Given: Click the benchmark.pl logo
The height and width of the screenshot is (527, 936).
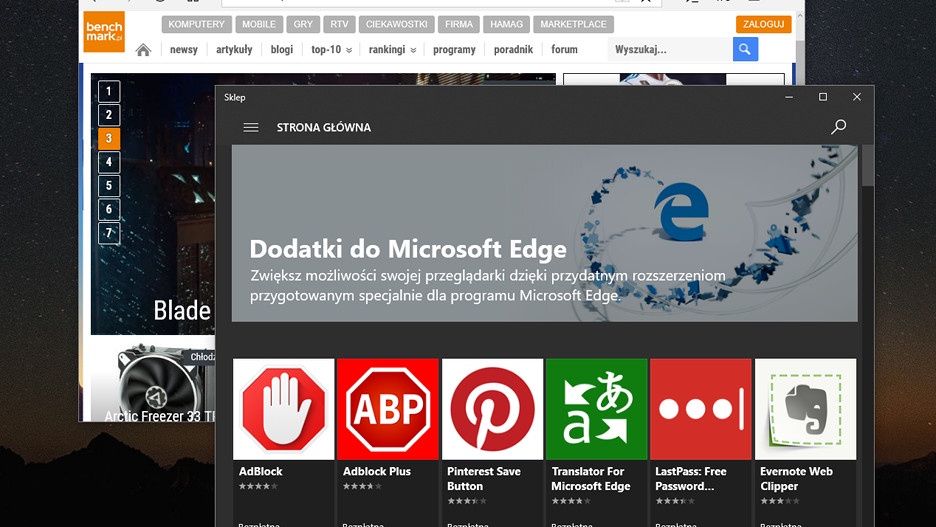Looking at the screenshot, I should click(x=104, y=32).
